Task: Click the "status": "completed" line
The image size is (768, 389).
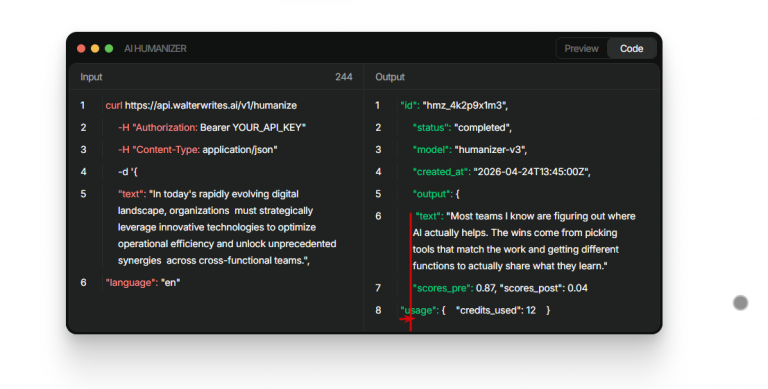Action: (x=462, y=127)
